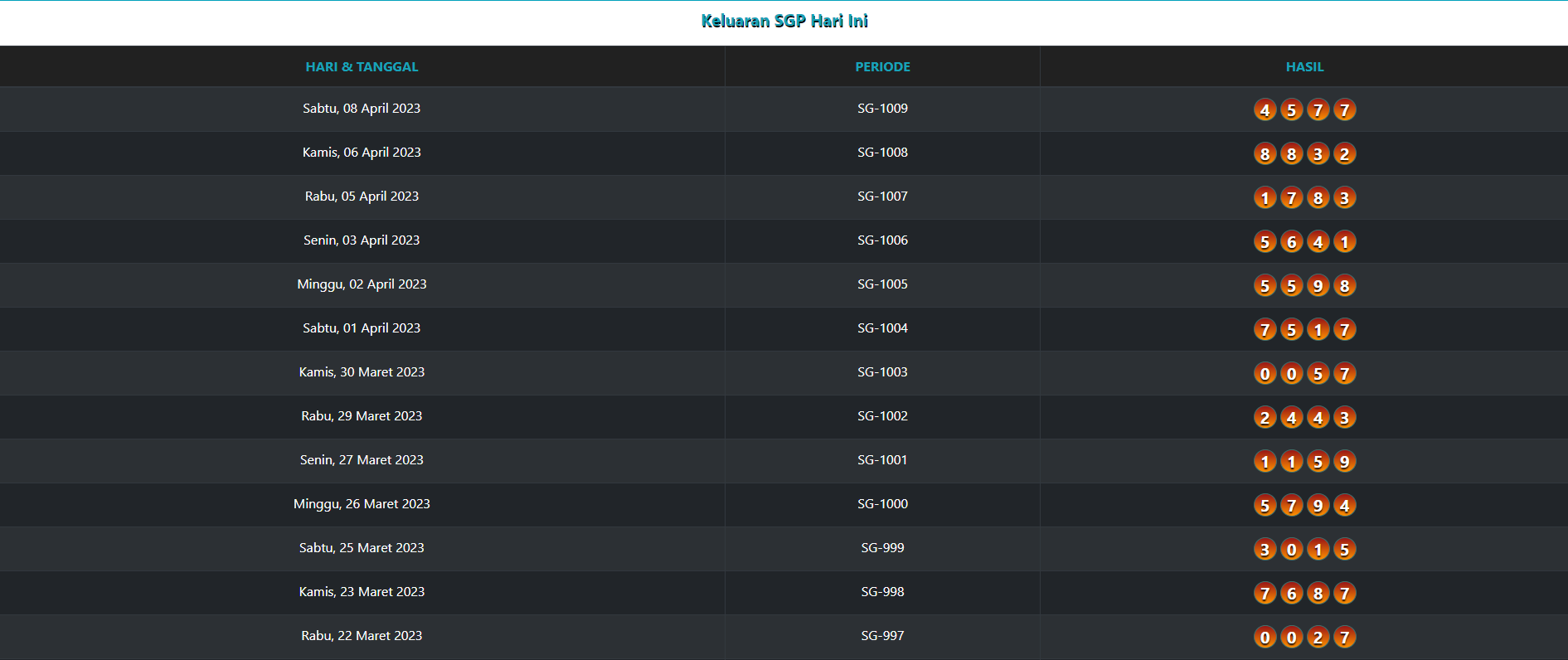The height and width of the screenshot is (660, 1568).
Task: Click the ball '1' in SG-1007 result
Action: [x=1265, y=197]
